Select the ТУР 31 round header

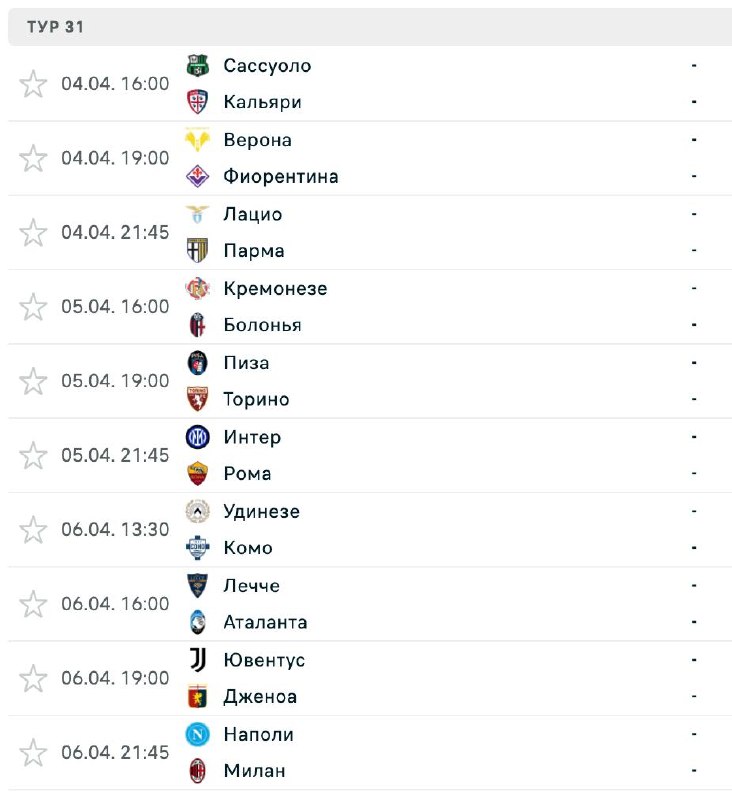(56, 27)
